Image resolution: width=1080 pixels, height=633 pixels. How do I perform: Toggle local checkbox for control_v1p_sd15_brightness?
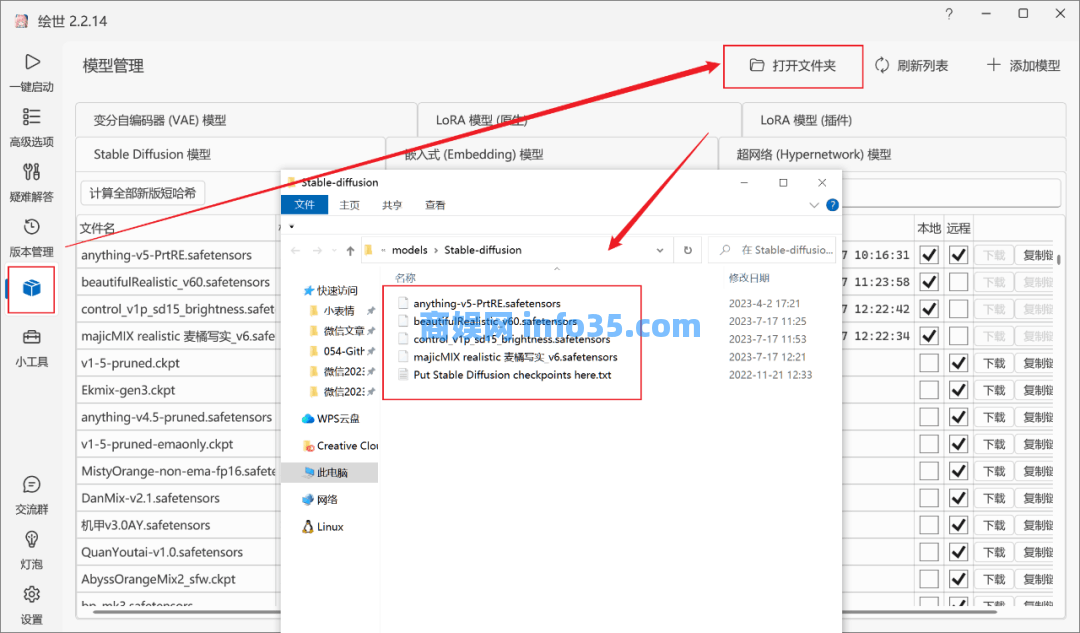click(929, 309)
